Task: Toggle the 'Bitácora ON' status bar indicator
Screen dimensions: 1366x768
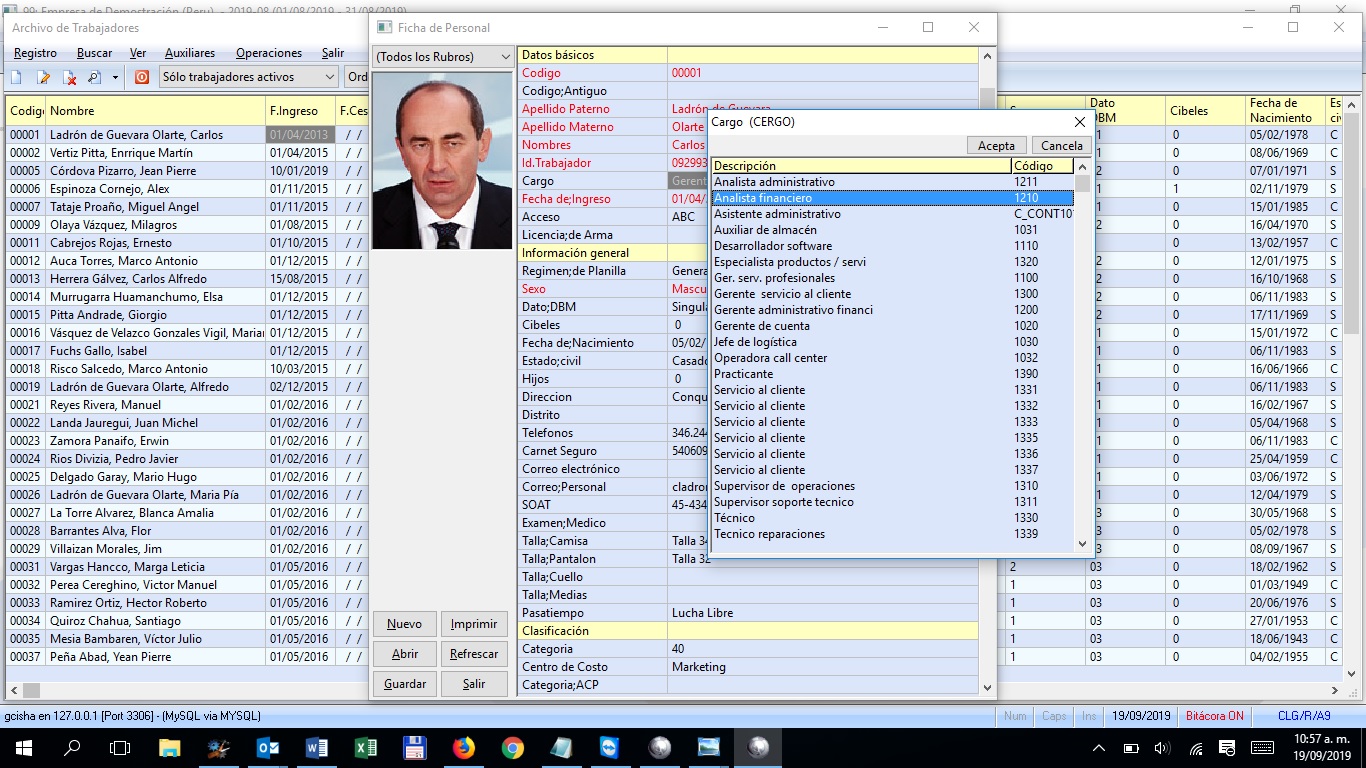Action: pyautogui.click(x=1214, y=716)
